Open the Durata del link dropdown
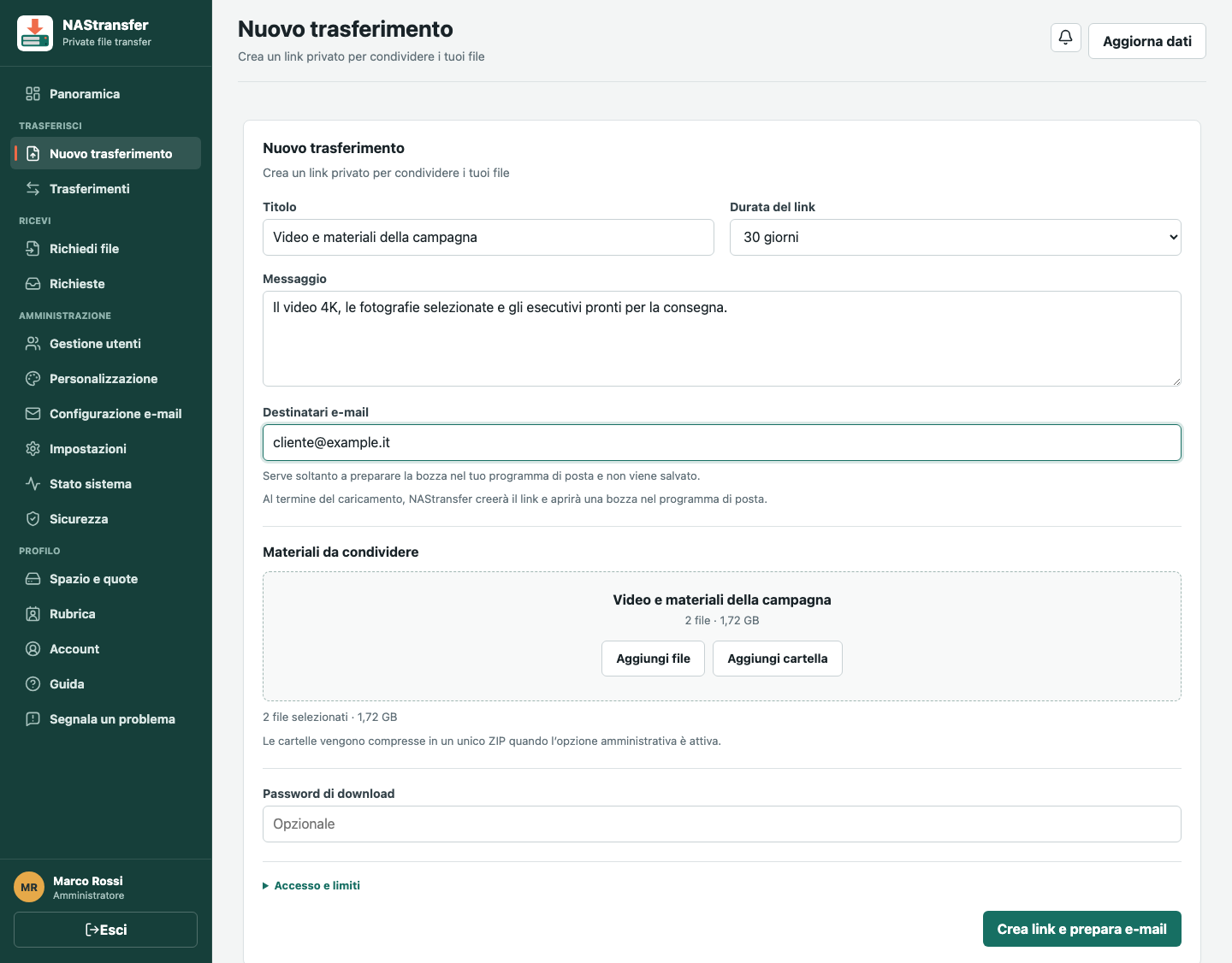The width and height of the screenshot is (1232, 963). tap(955, 237)
